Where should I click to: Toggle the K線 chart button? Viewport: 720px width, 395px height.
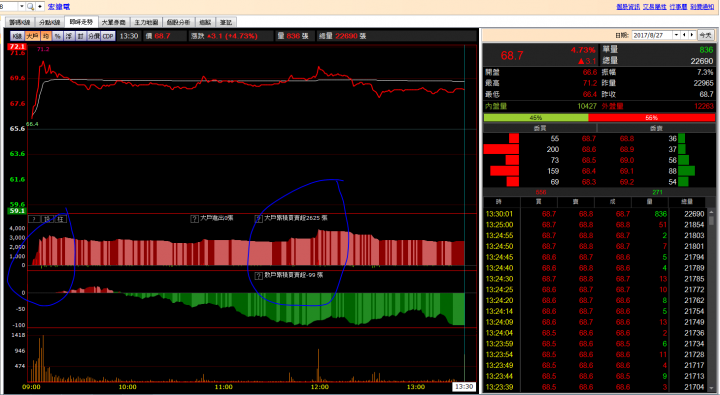(x=17, y=36)
